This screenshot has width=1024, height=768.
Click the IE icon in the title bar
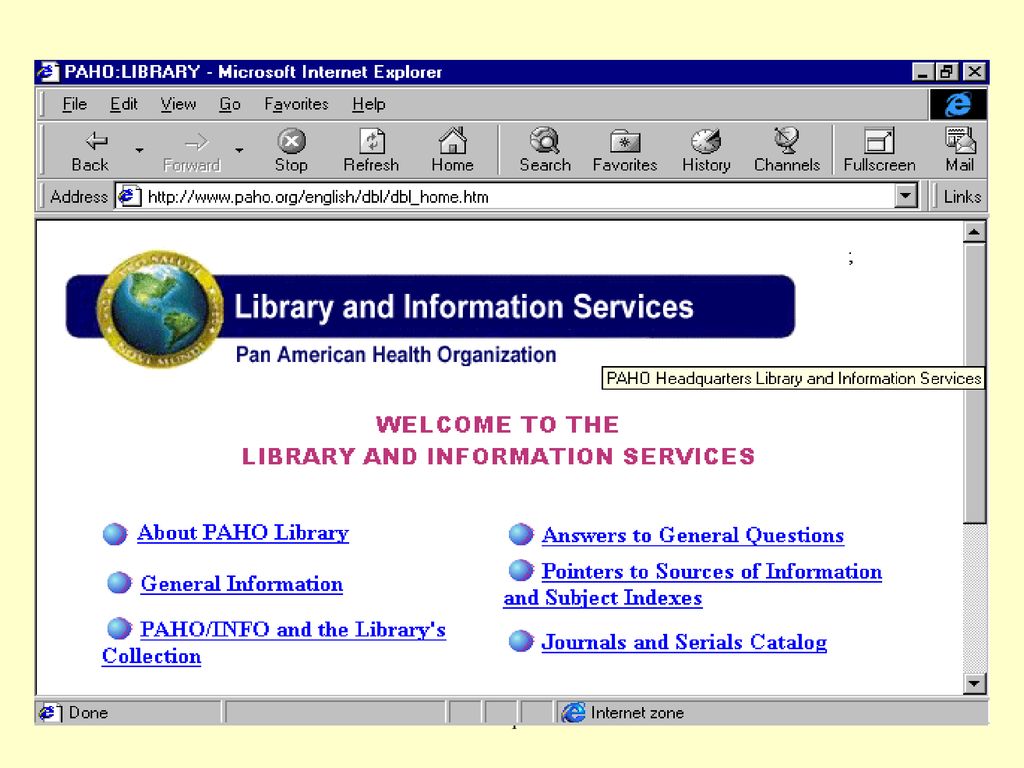pyautogui.click(x=48, y=72)
